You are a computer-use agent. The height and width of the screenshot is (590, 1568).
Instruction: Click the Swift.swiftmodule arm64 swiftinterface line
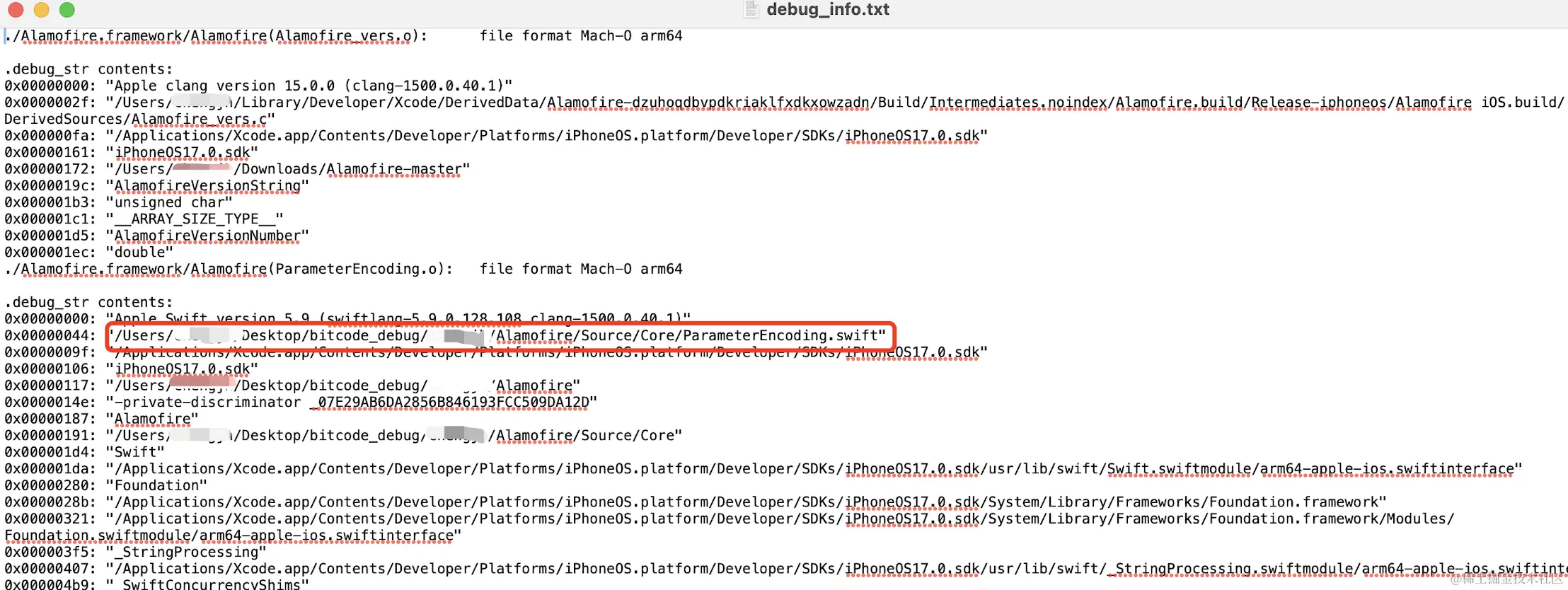[763, 468]
